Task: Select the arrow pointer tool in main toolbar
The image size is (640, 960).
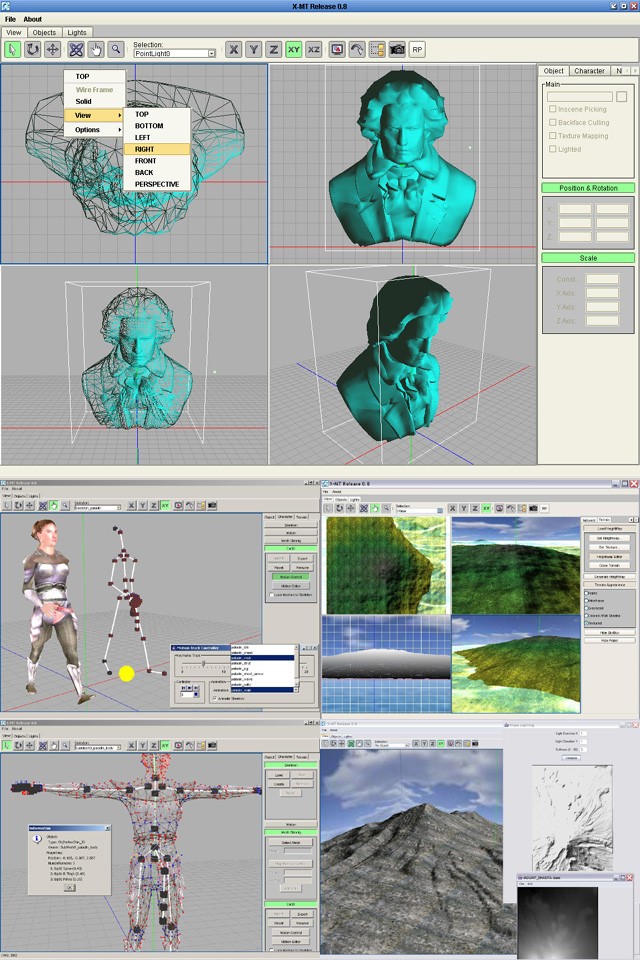Action: (12, 50)
